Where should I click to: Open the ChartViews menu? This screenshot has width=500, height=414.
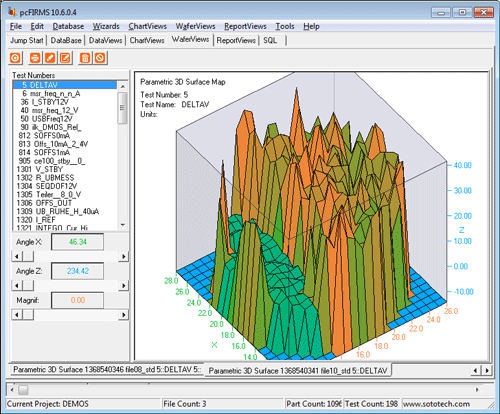pyautogui.click(x=147, y=26)
